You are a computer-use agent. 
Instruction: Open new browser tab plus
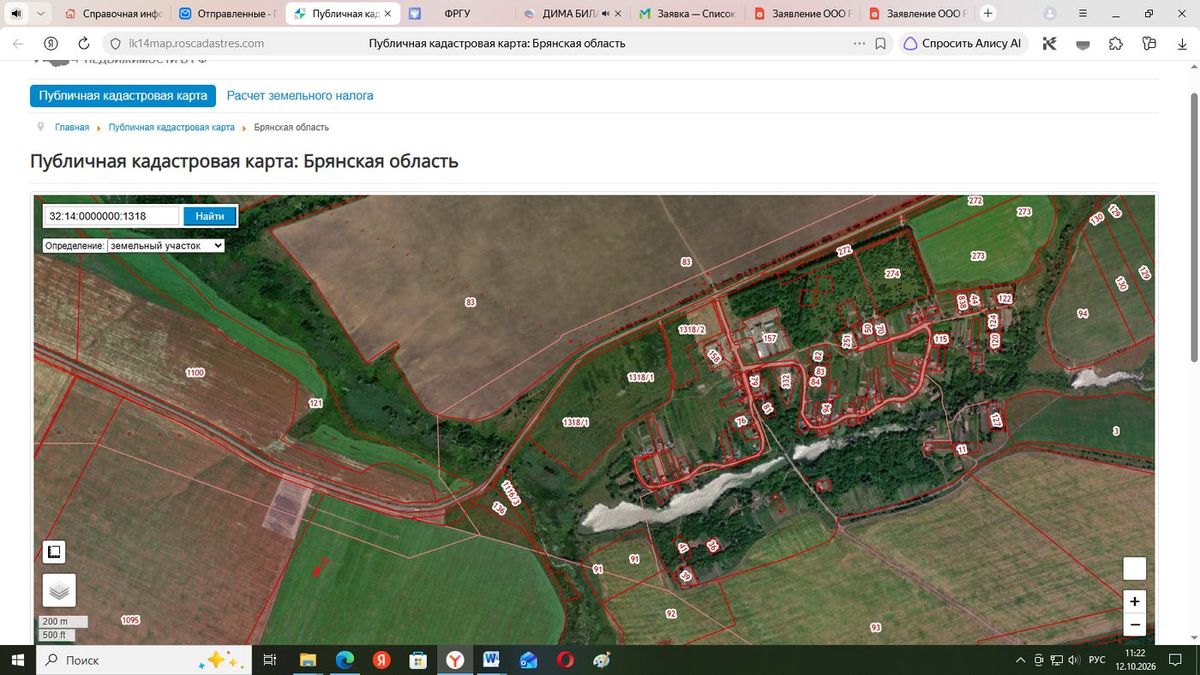coord(988,14)
